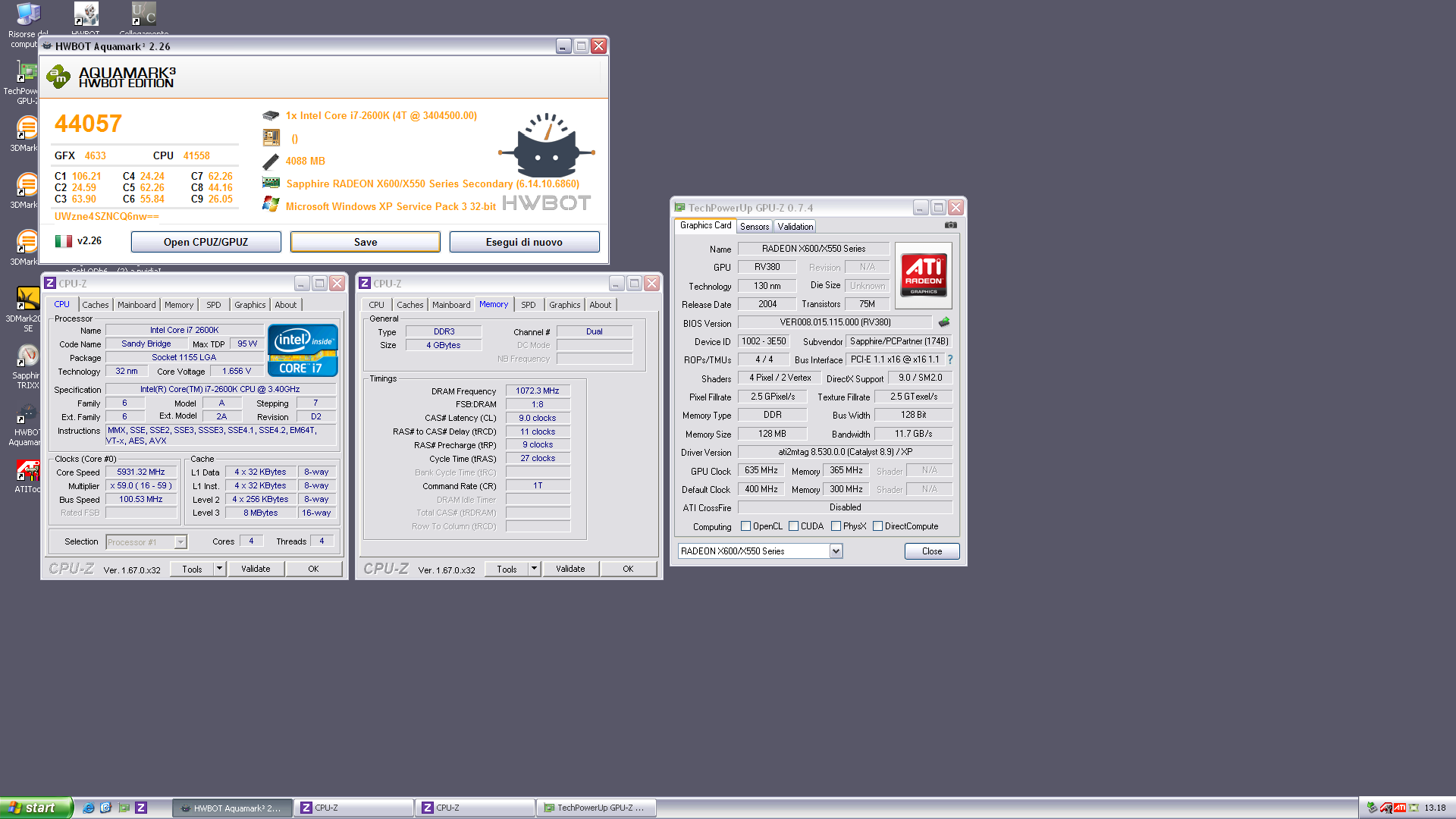Click the Close button in GPU-Z

932,551
